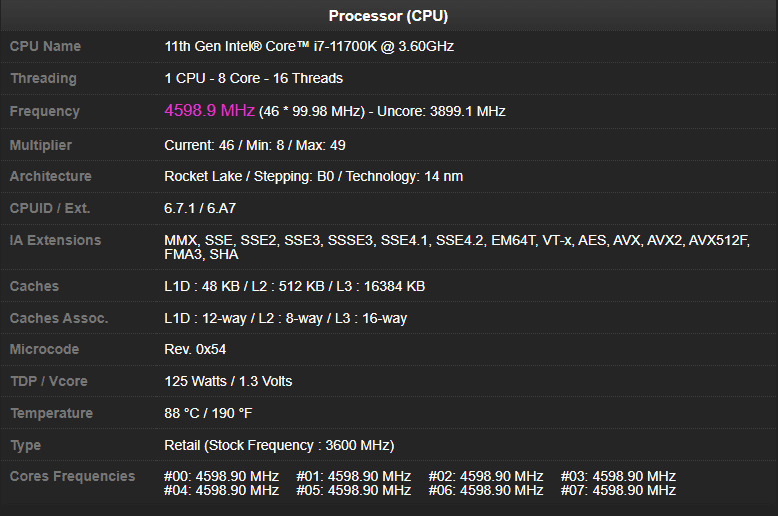Click the Processor (CPU) header title
The height and width of the screenshot is (516, 778).
click(388, 16)
